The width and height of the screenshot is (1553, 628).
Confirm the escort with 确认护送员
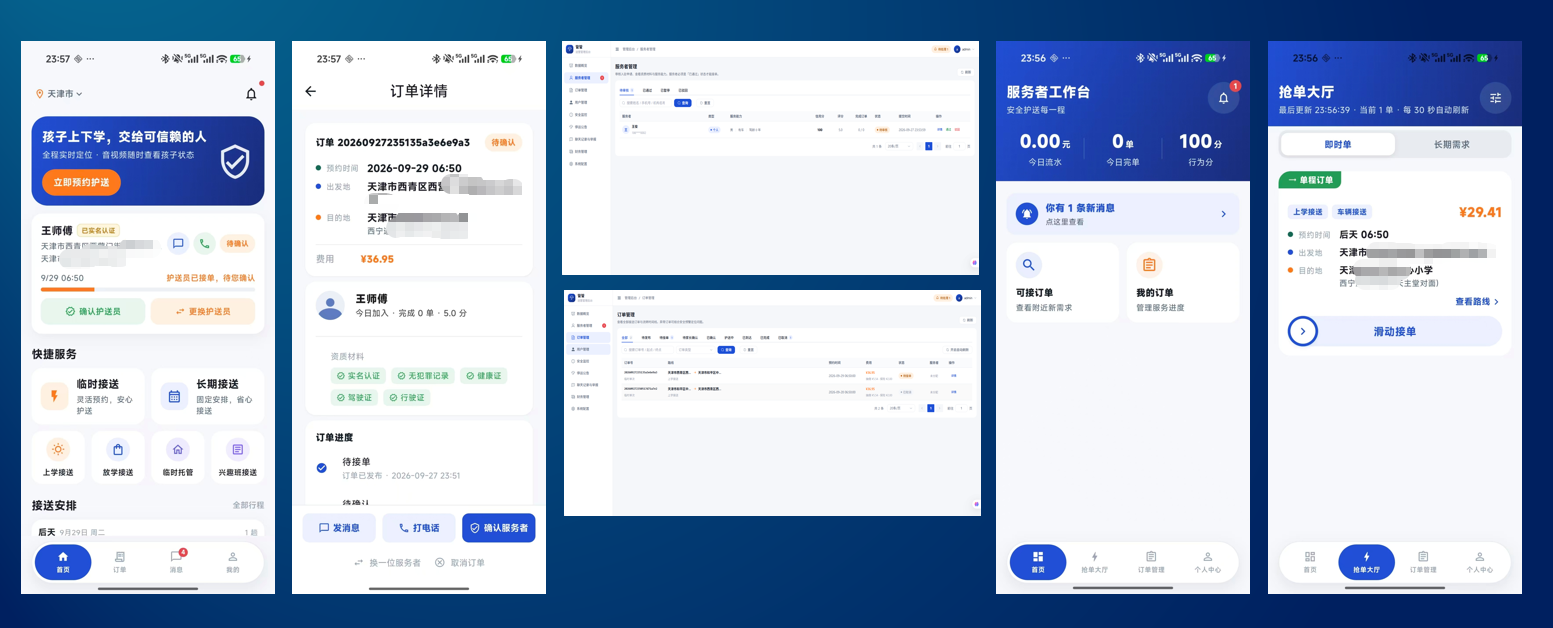pos(93,311)
